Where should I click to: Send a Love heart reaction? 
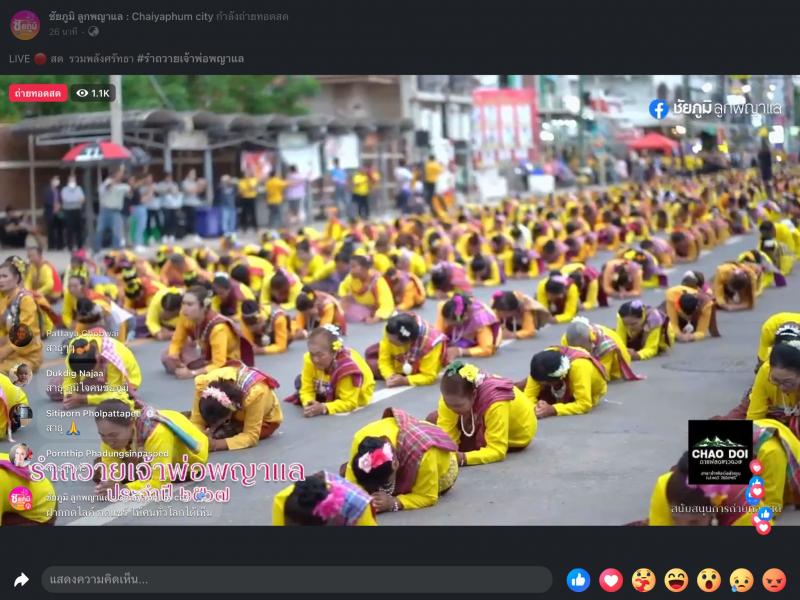click(610, 580)
